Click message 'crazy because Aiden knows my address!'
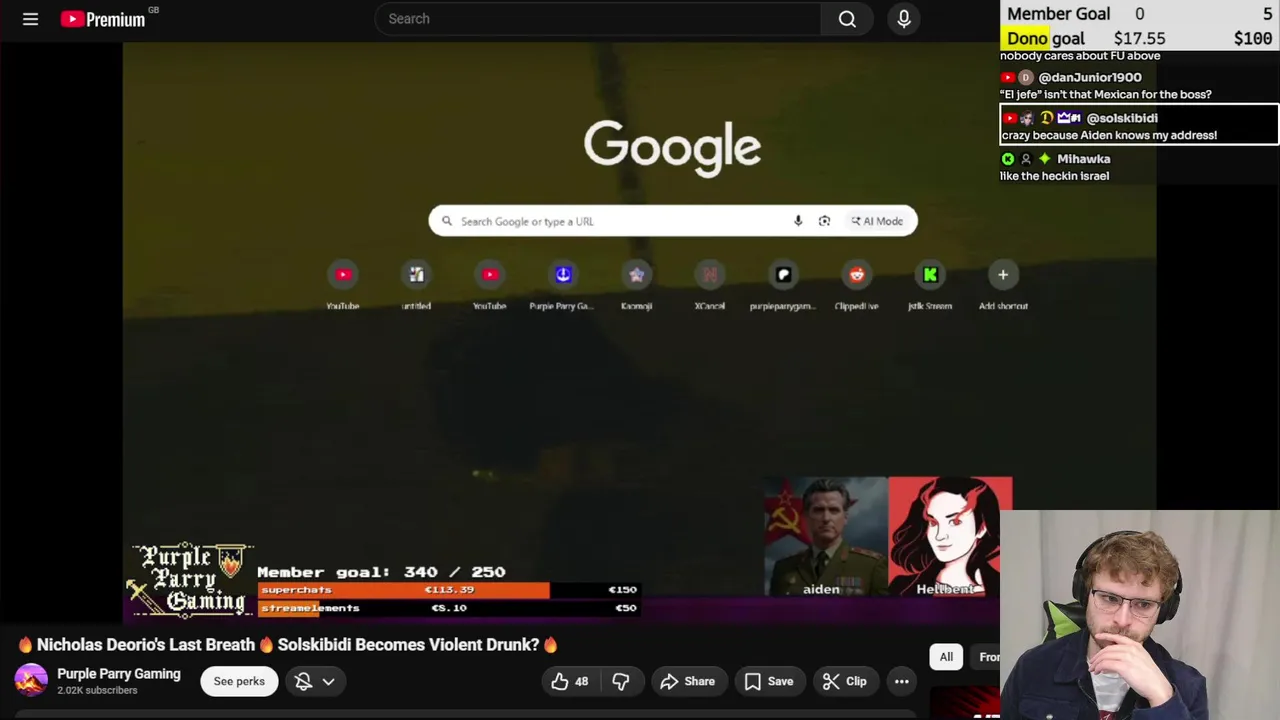Screen dimensions: 1280x720 tap(1109, 135)
